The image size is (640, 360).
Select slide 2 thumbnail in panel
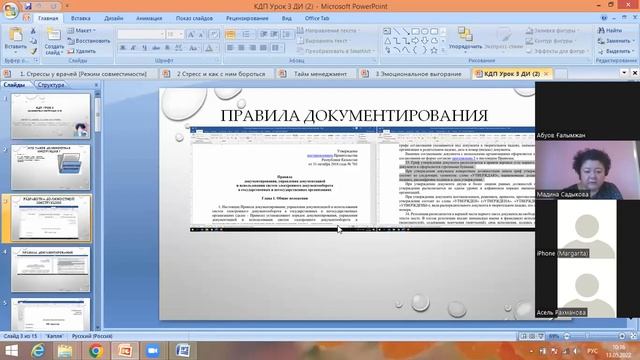pos(51,167)
